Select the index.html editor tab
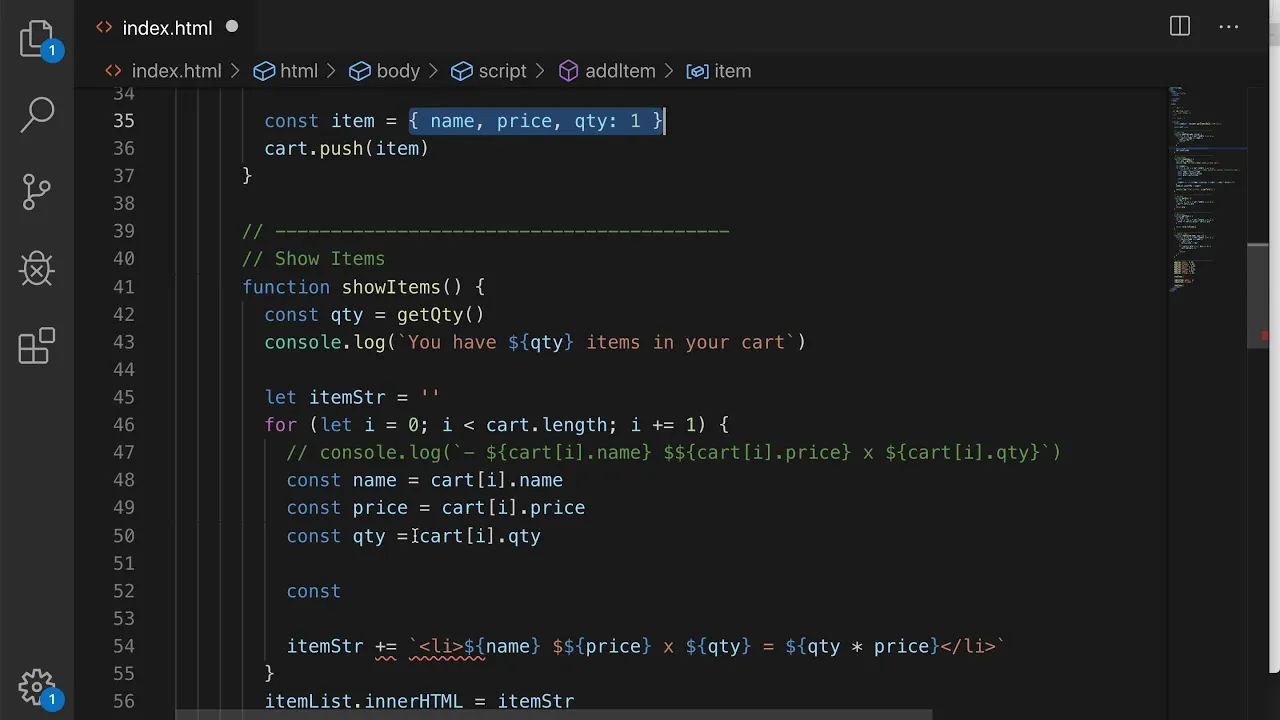This screenshot has width=1280, height=720. pos(167,28)
